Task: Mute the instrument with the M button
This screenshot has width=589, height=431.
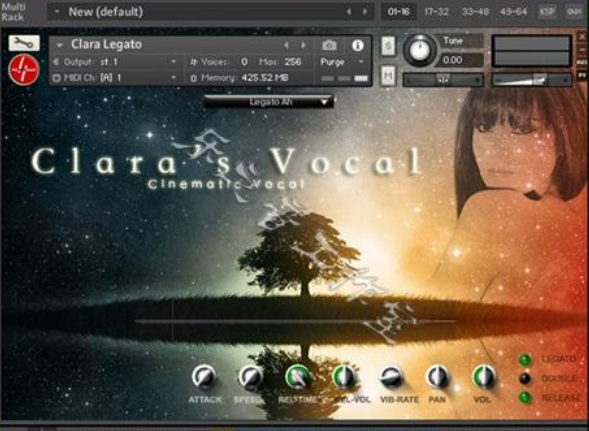Action: (388, 76)
